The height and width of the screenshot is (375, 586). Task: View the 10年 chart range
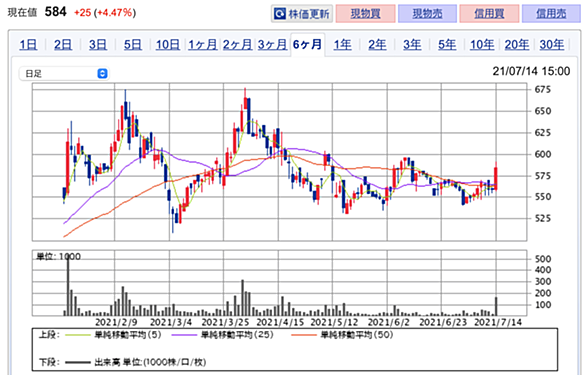[x=482, y=45]
